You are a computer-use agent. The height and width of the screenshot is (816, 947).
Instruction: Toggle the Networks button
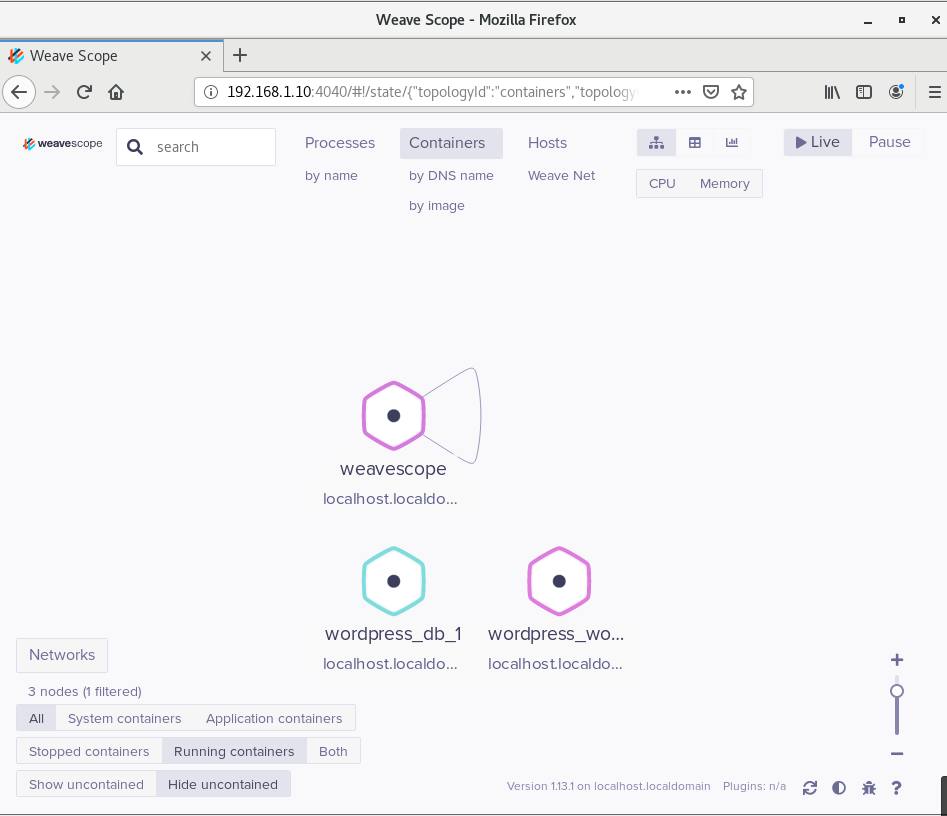[x=62, y=655]
